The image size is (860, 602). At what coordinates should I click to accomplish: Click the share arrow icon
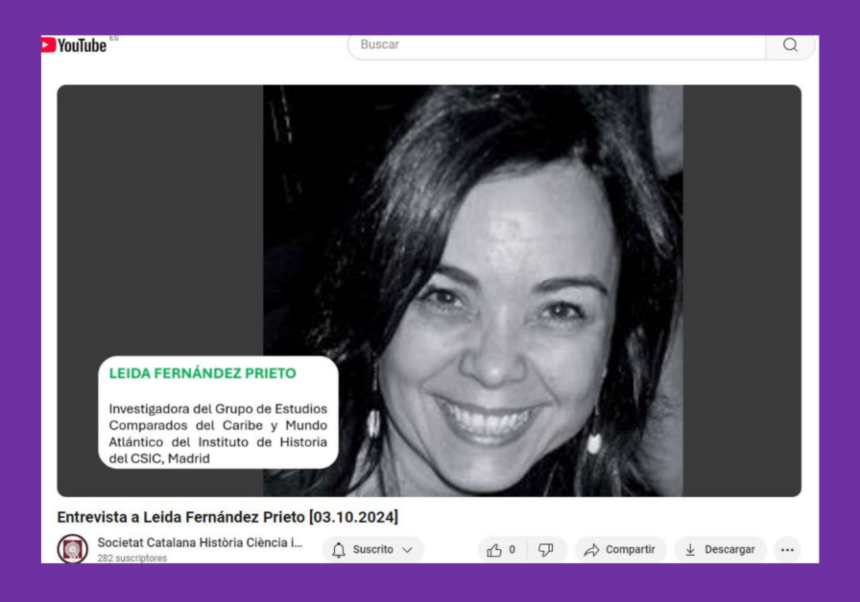point(591,550)
